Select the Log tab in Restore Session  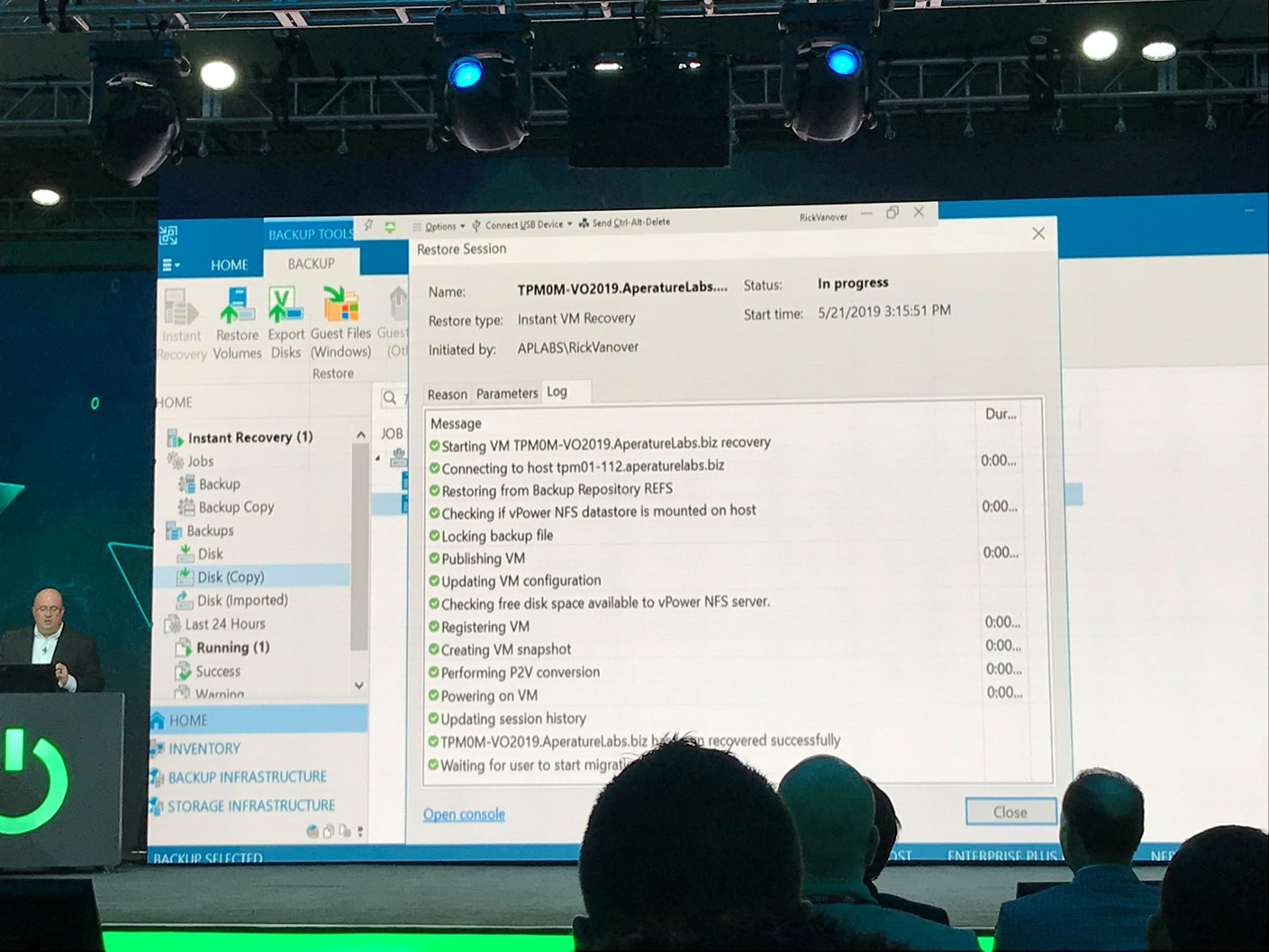tap(557, 392)
